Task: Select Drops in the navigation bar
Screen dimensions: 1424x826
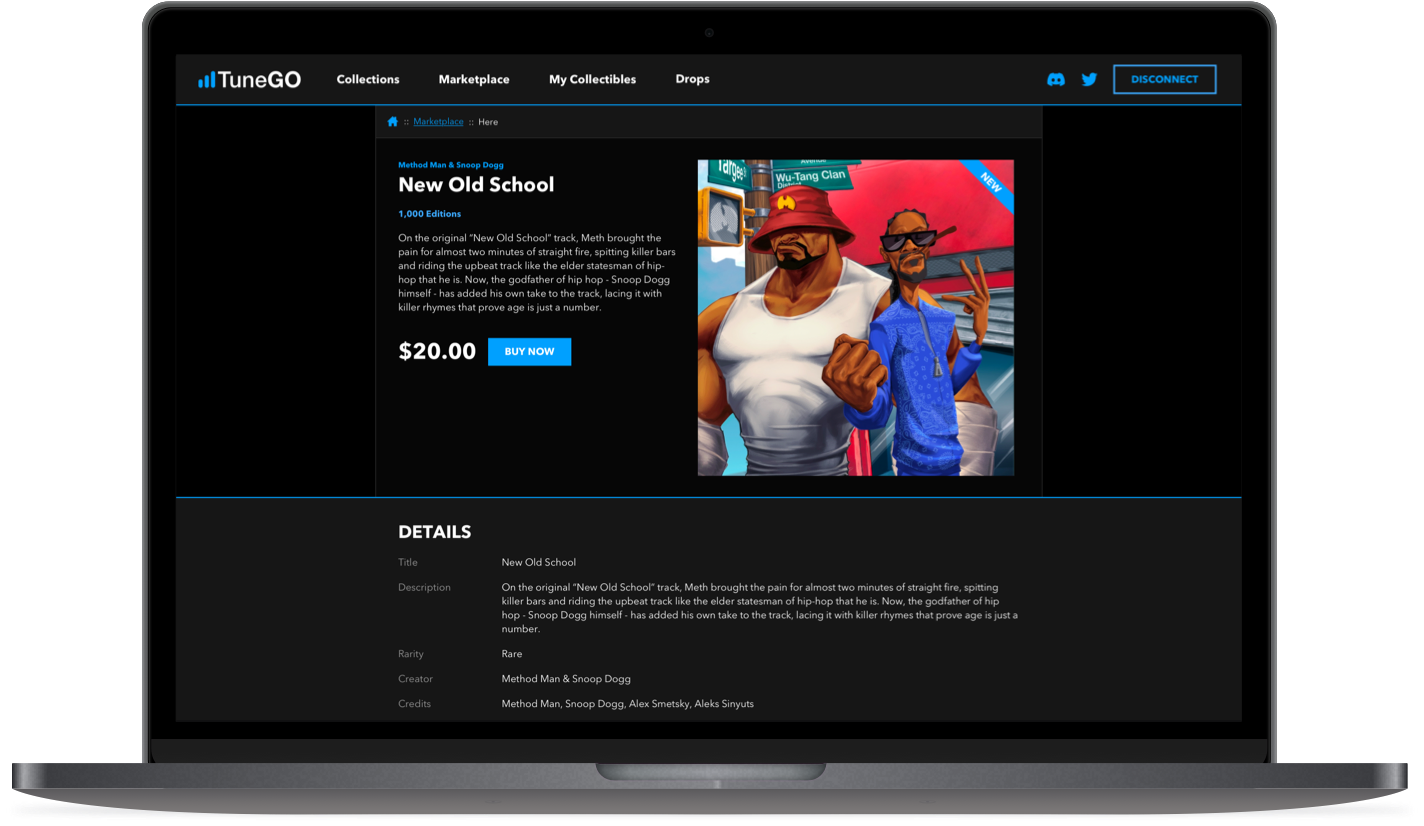Action: point(692,80)
